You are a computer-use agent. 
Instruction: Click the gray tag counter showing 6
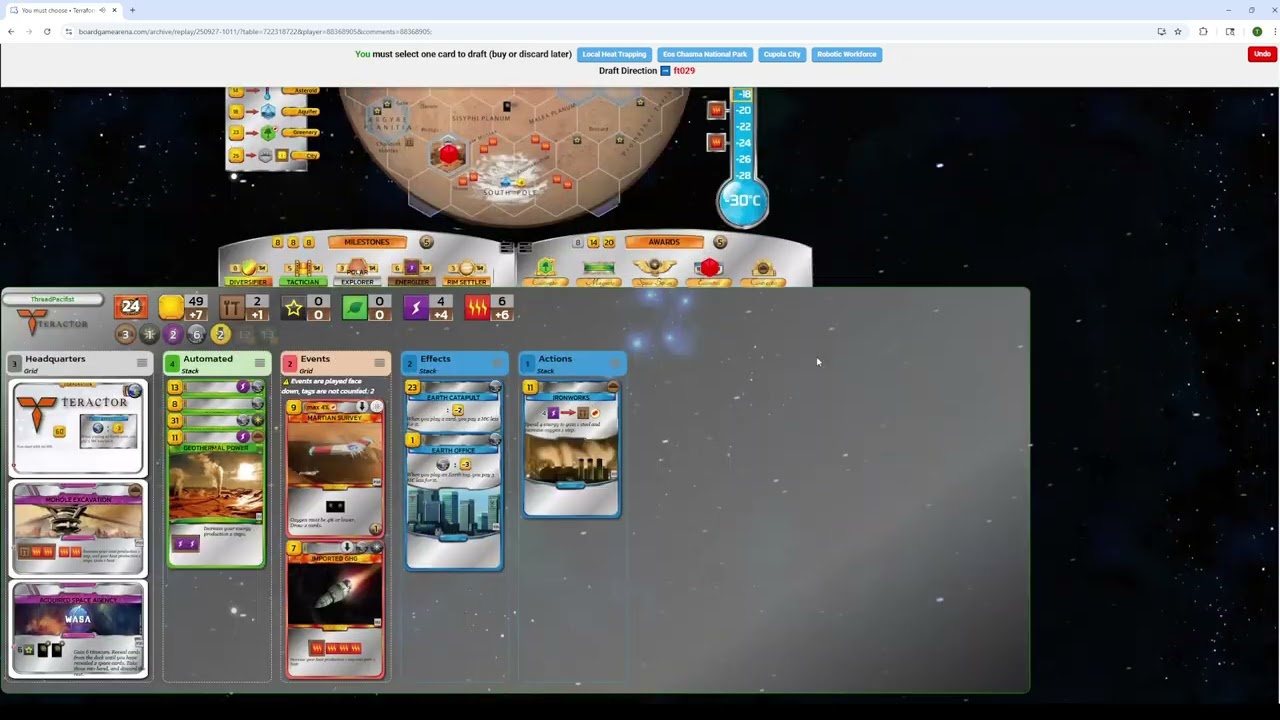click(196, 335)
